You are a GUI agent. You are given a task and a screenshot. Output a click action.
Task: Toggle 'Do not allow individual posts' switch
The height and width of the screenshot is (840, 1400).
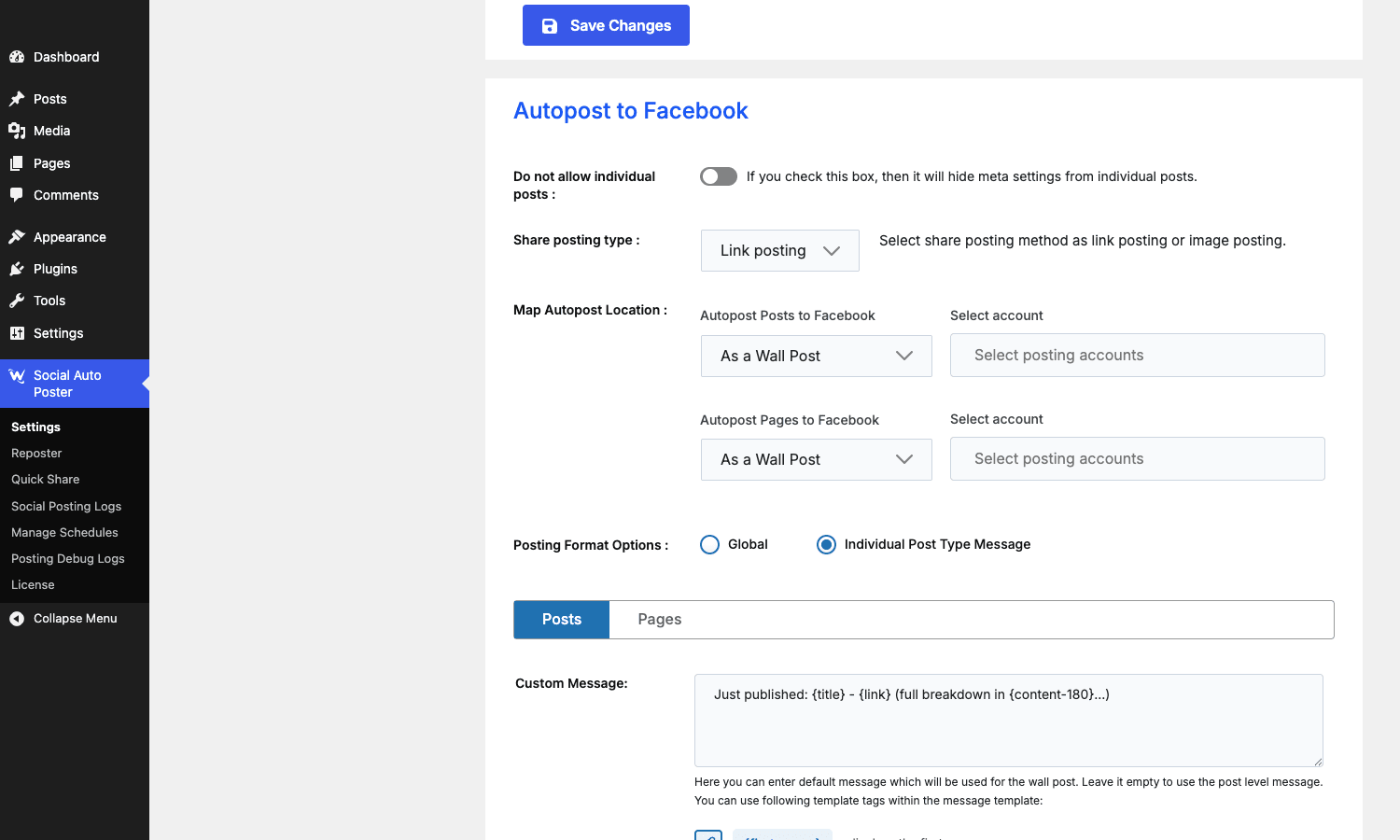click(719, 176)
